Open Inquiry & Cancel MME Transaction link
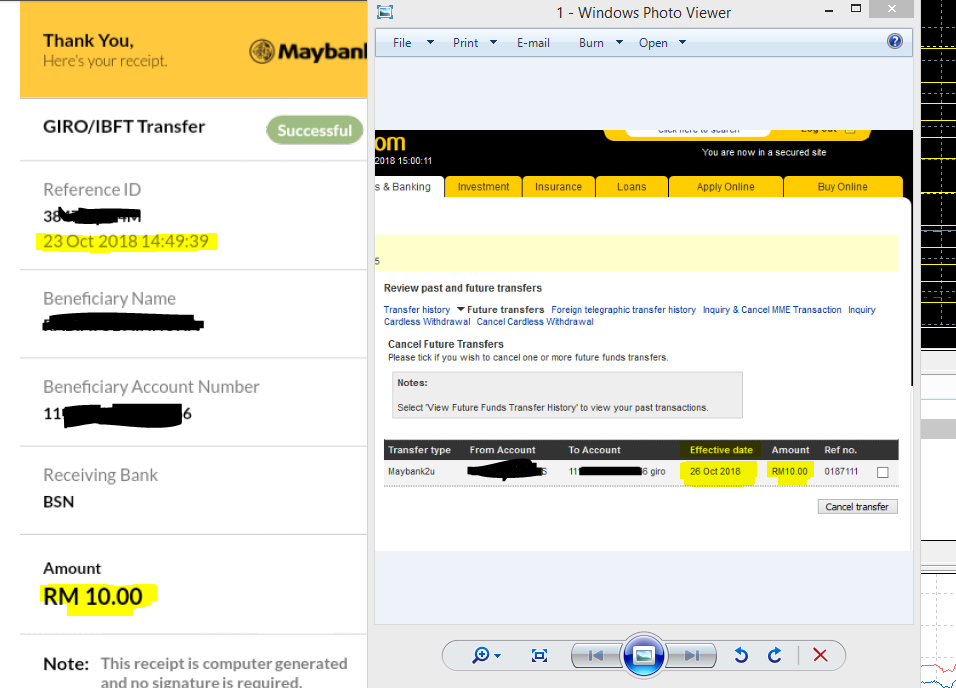Viewport: 956px width, 688px height. 772,310
